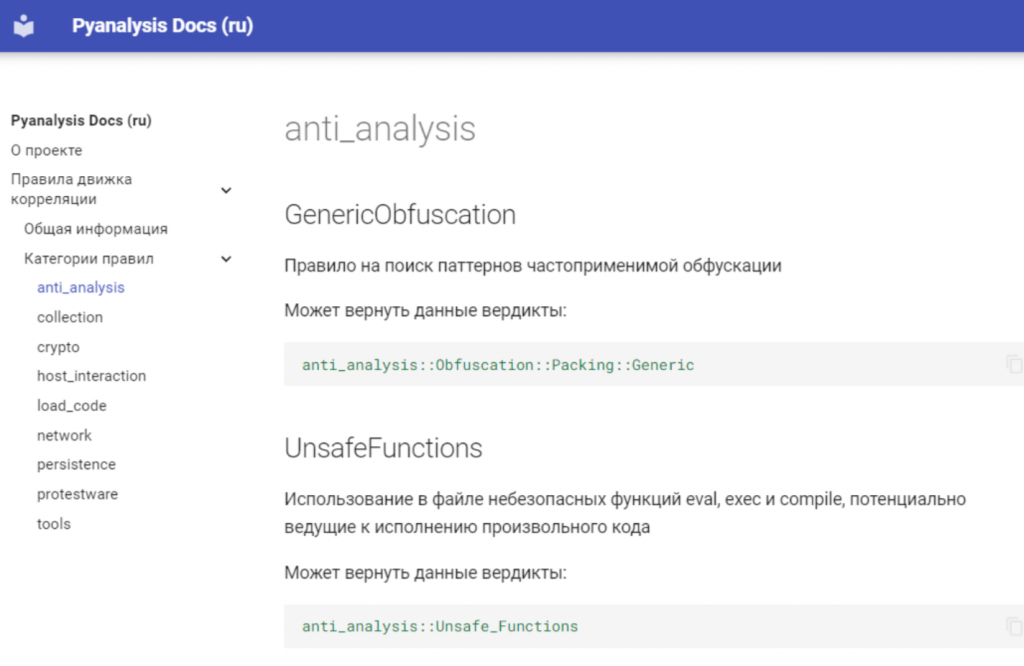Viewport: 1024px width, 666px height.
Task: Open the network category page
Action: tap(64, 436)
